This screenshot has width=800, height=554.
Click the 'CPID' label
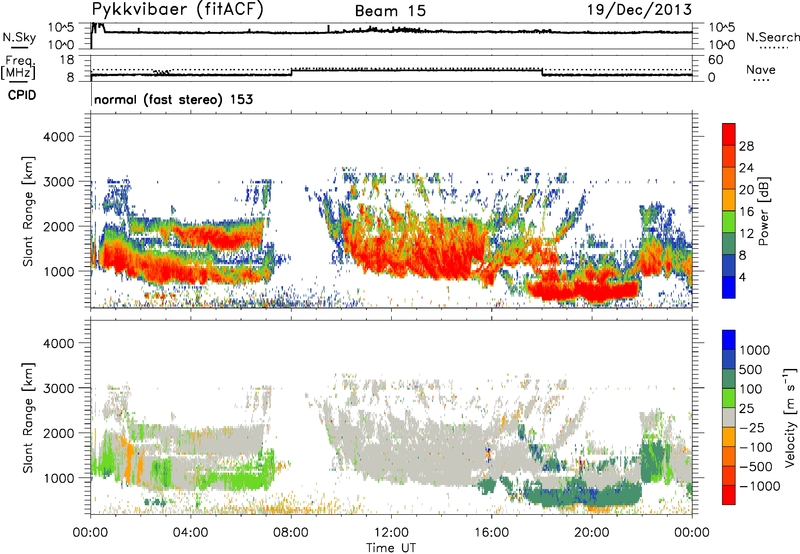pos(22,95)
